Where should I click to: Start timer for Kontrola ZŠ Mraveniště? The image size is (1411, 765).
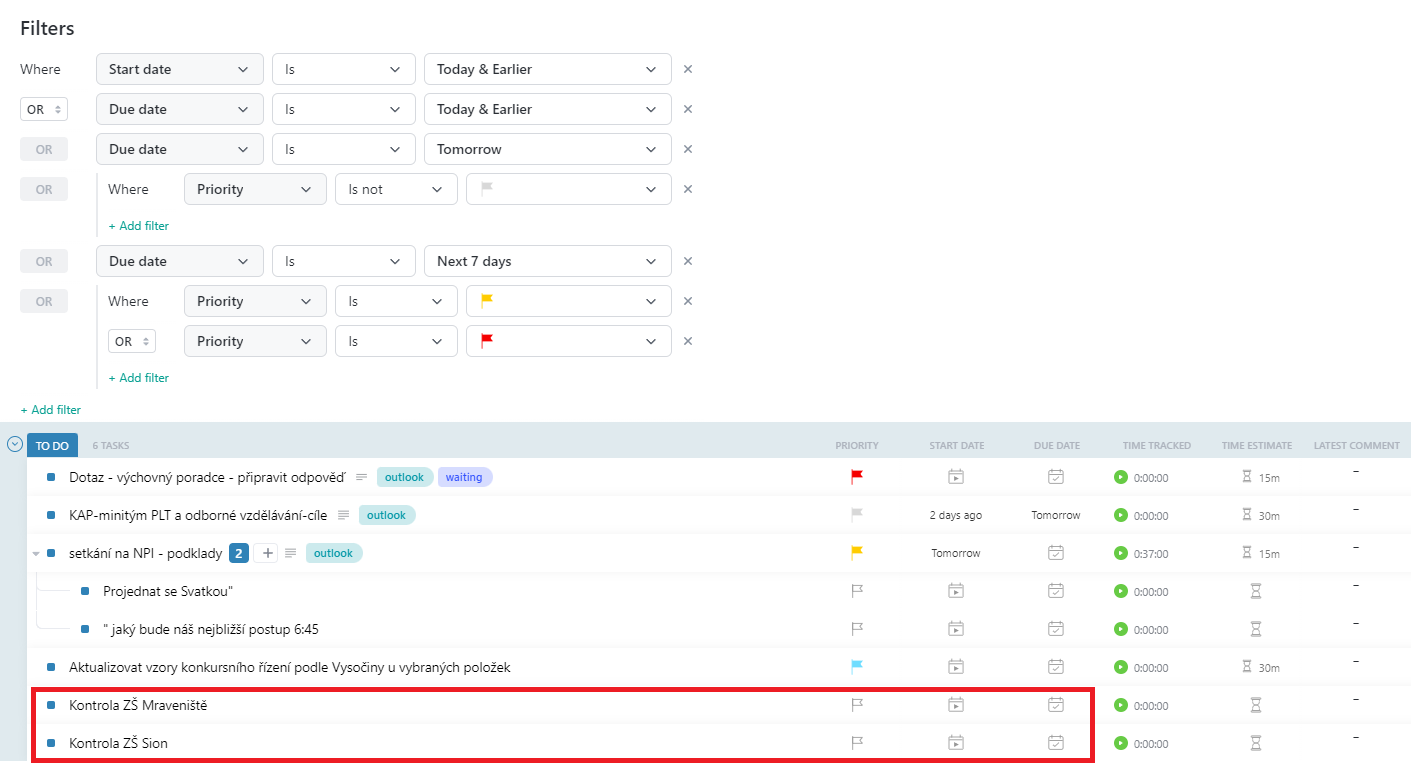(x=1120, y=705)
